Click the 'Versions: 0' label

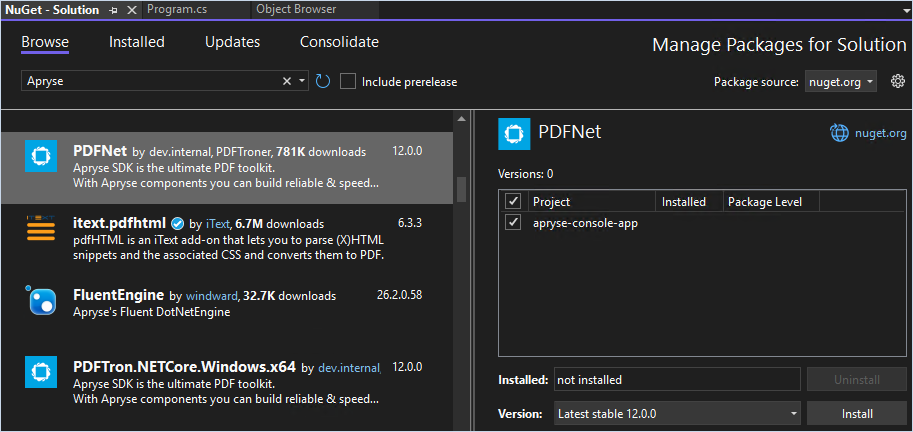tap(526, 173)
